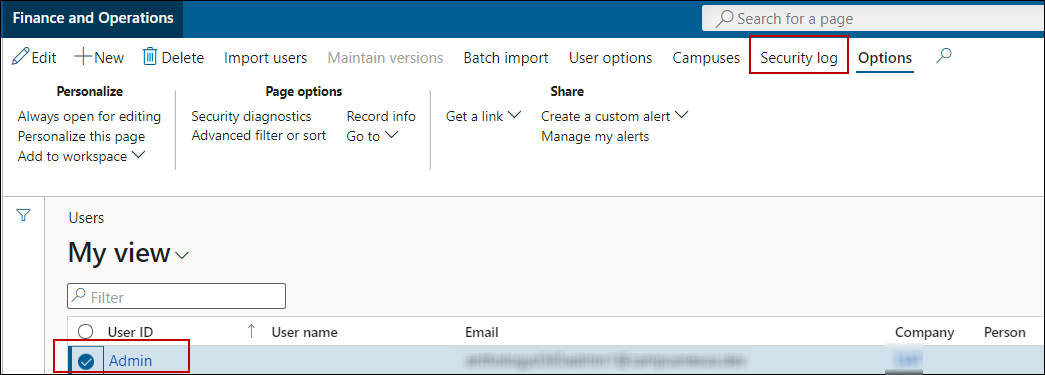Open the User options menu
Screen dimensions: 1045x375
point(610,58)
